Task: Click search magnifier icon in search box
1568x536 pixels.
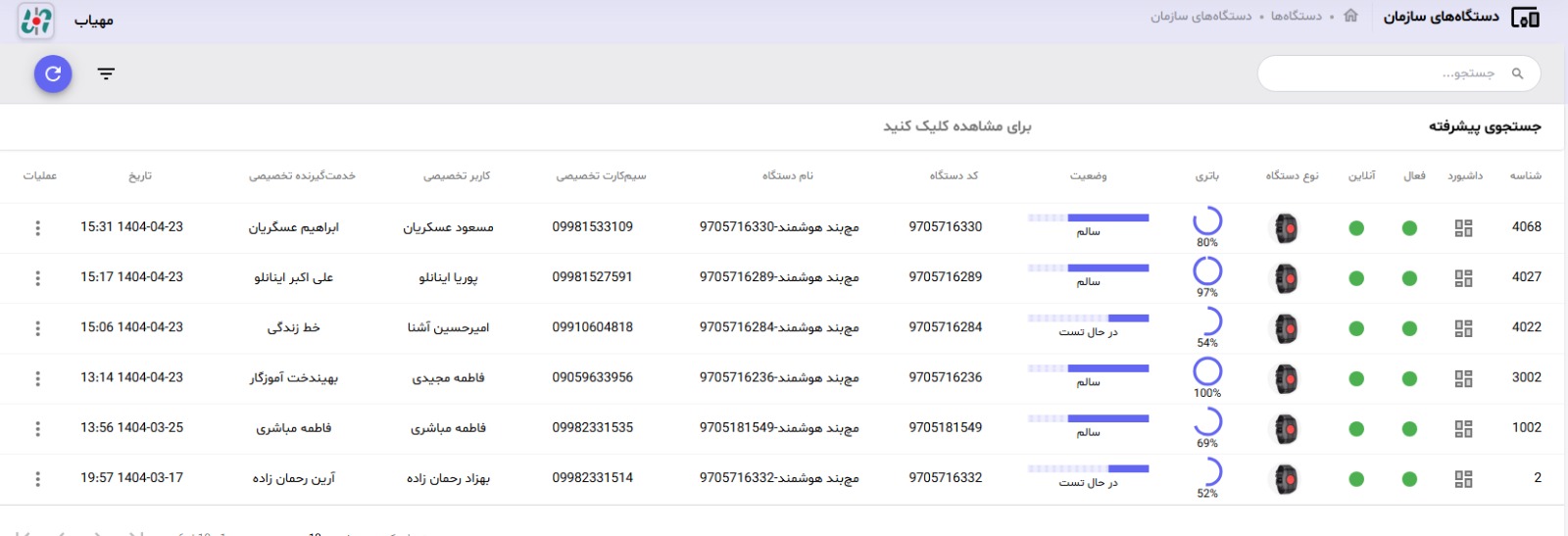Action: coord(1517,73)
